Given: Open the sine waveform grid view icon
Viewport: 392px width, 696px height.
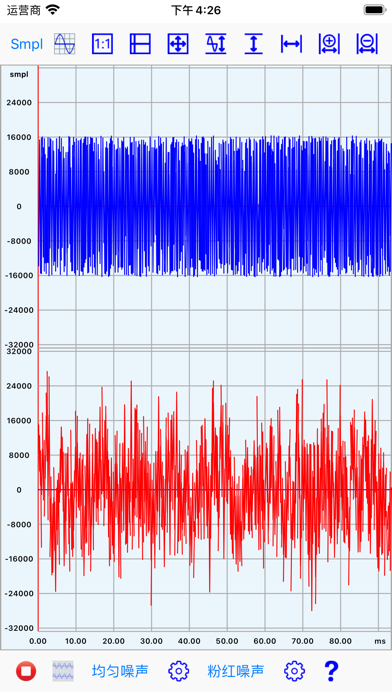Looking at the screenshot, I should [x=64, y=44].
